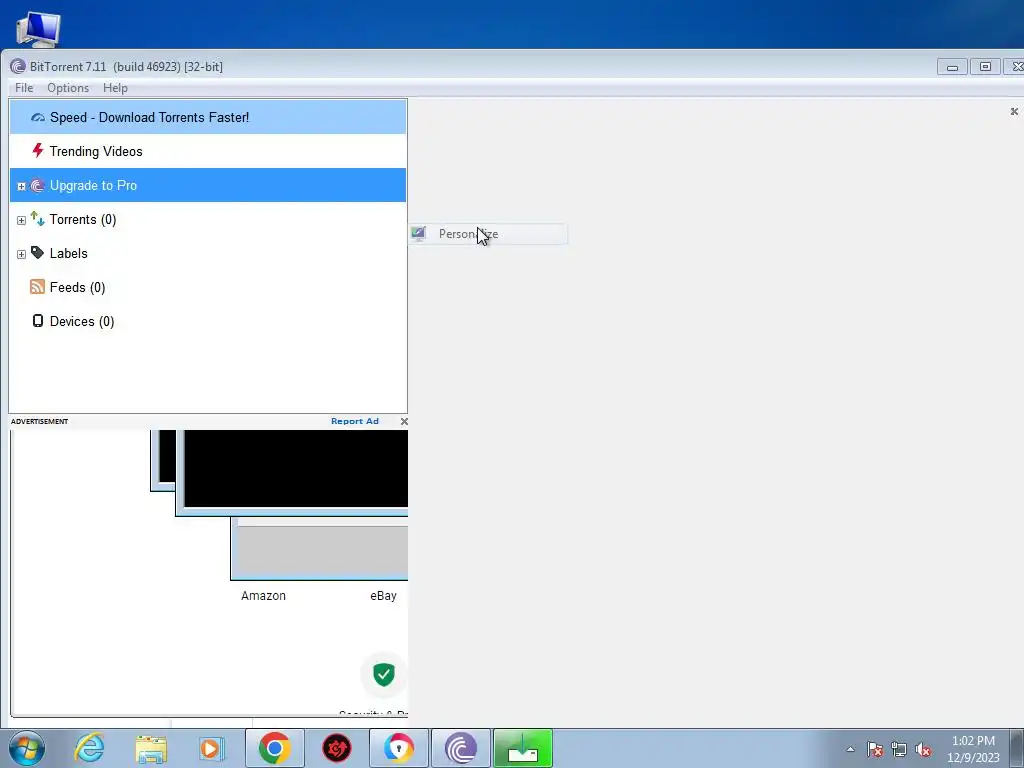Open Trending Videos in sidebar

(208, 152)
